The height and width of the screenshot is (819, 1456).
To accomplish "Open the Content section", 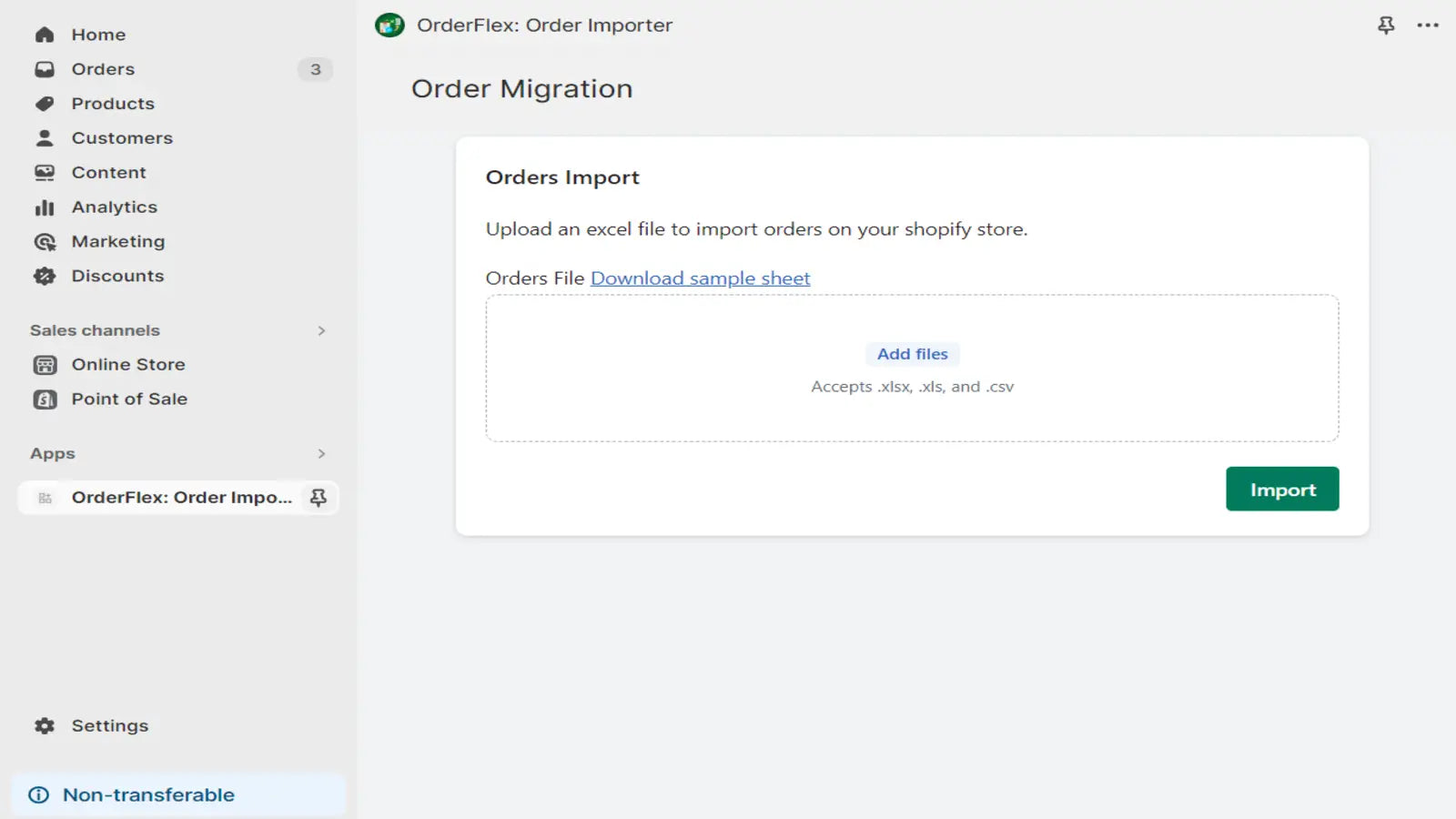I will click(108, 173).
